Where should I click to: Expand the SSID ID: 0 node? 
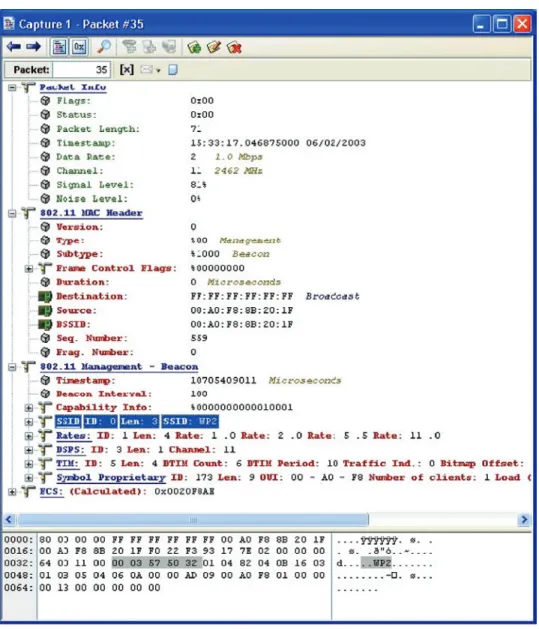pyautogui.click(x=28, y=422)
